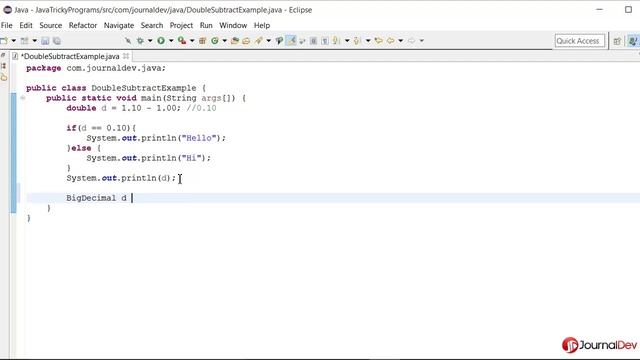Click the Debug bug icon
This screenshot has height=360, width=640.
pyautogui.click(x=140, y=41)
